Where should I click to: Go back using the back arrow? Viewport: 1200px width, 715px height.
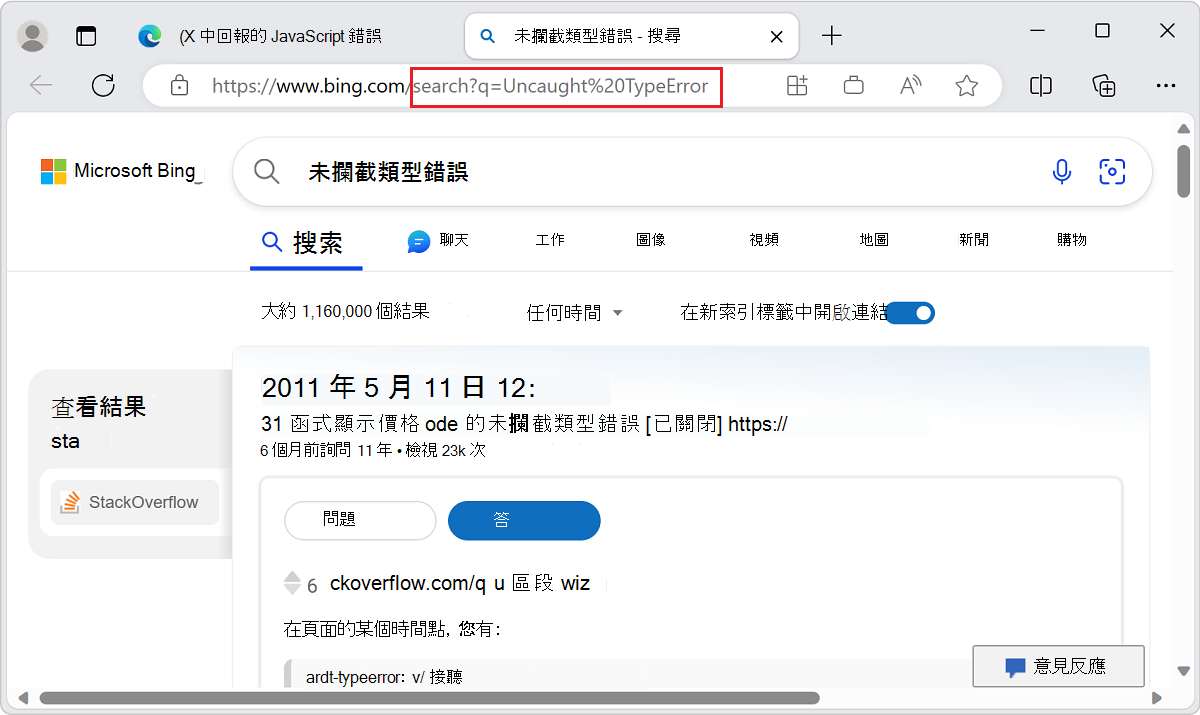41,85
